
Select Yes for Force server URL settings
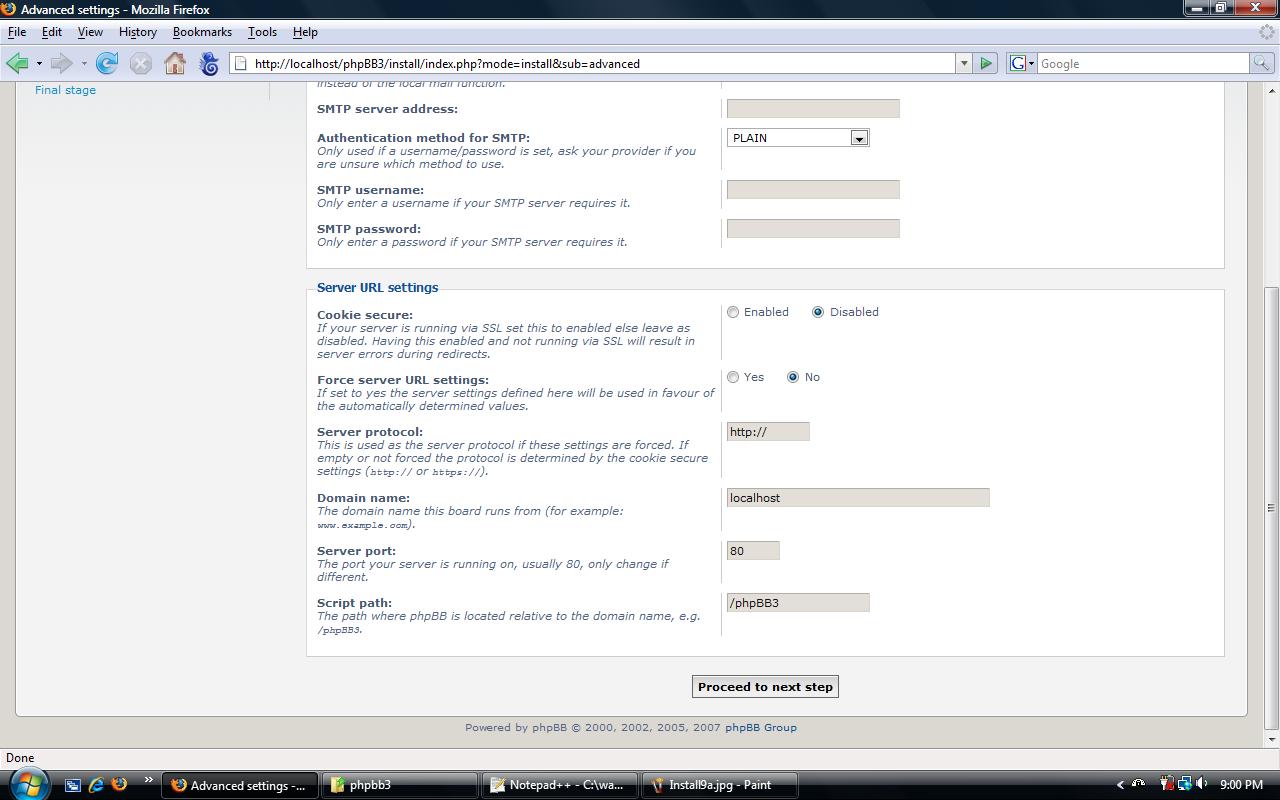pos(733,377)
